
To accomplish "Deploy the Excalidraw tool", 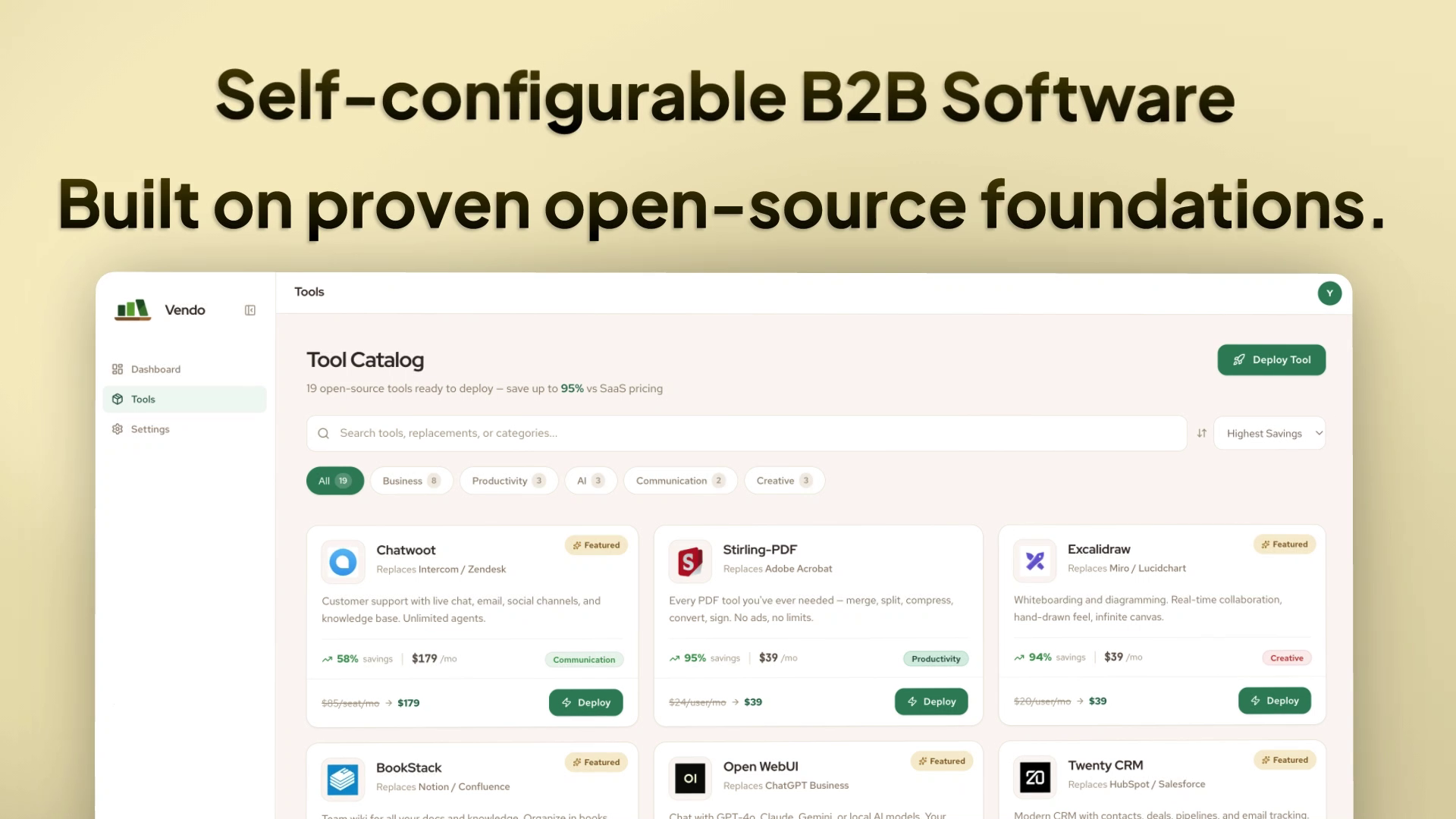I will coord(1274,701).
